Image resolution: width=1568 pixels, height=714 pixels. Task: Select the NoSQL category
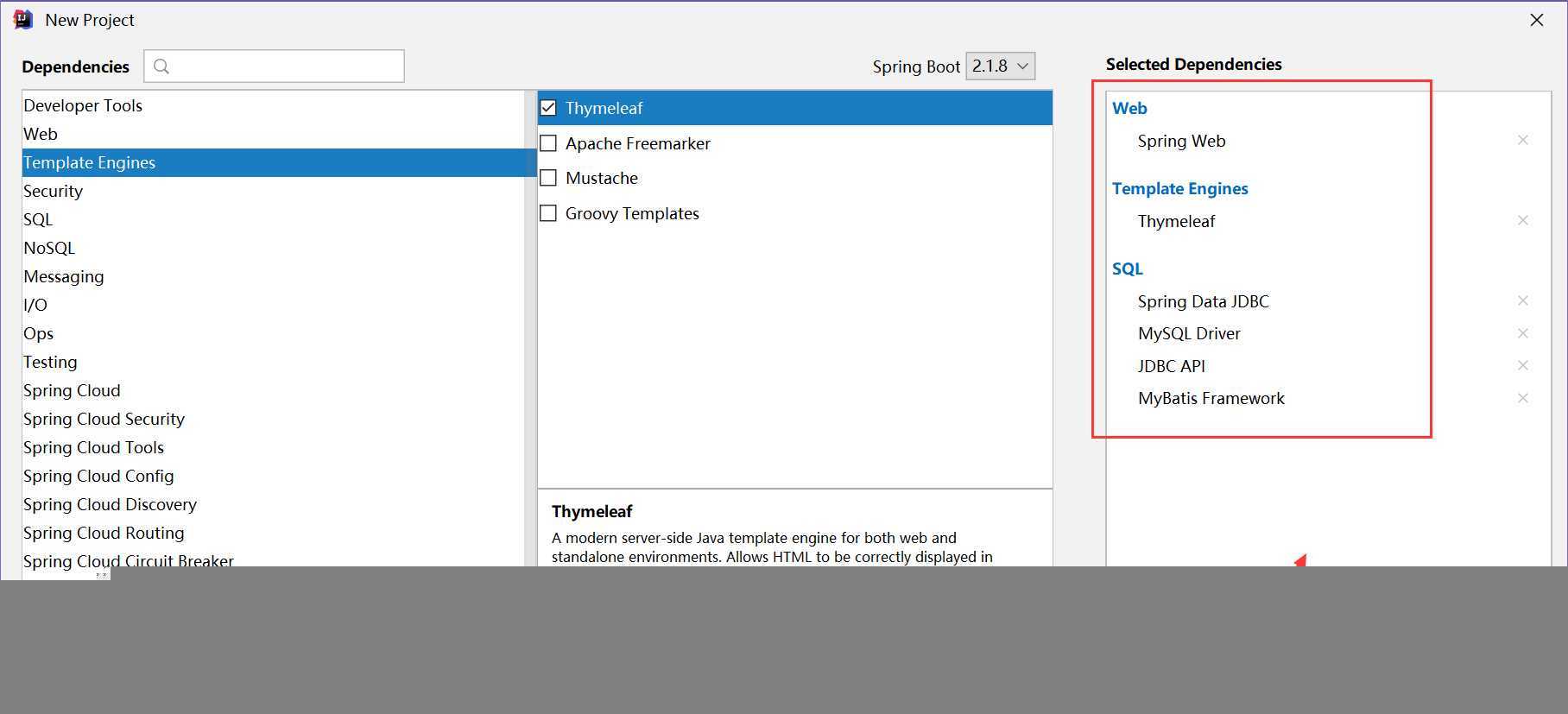click(x=273, y=248)
